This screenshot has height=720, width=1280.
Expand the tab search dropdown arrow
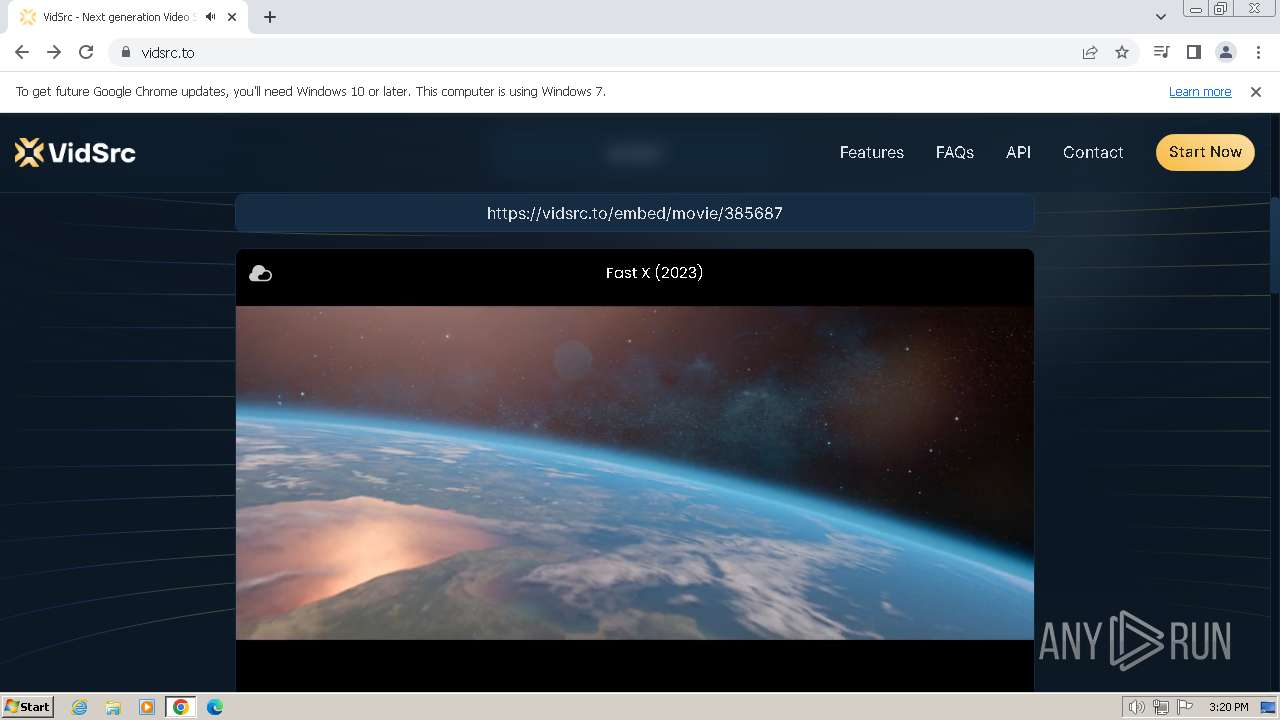pos(1160,17)
